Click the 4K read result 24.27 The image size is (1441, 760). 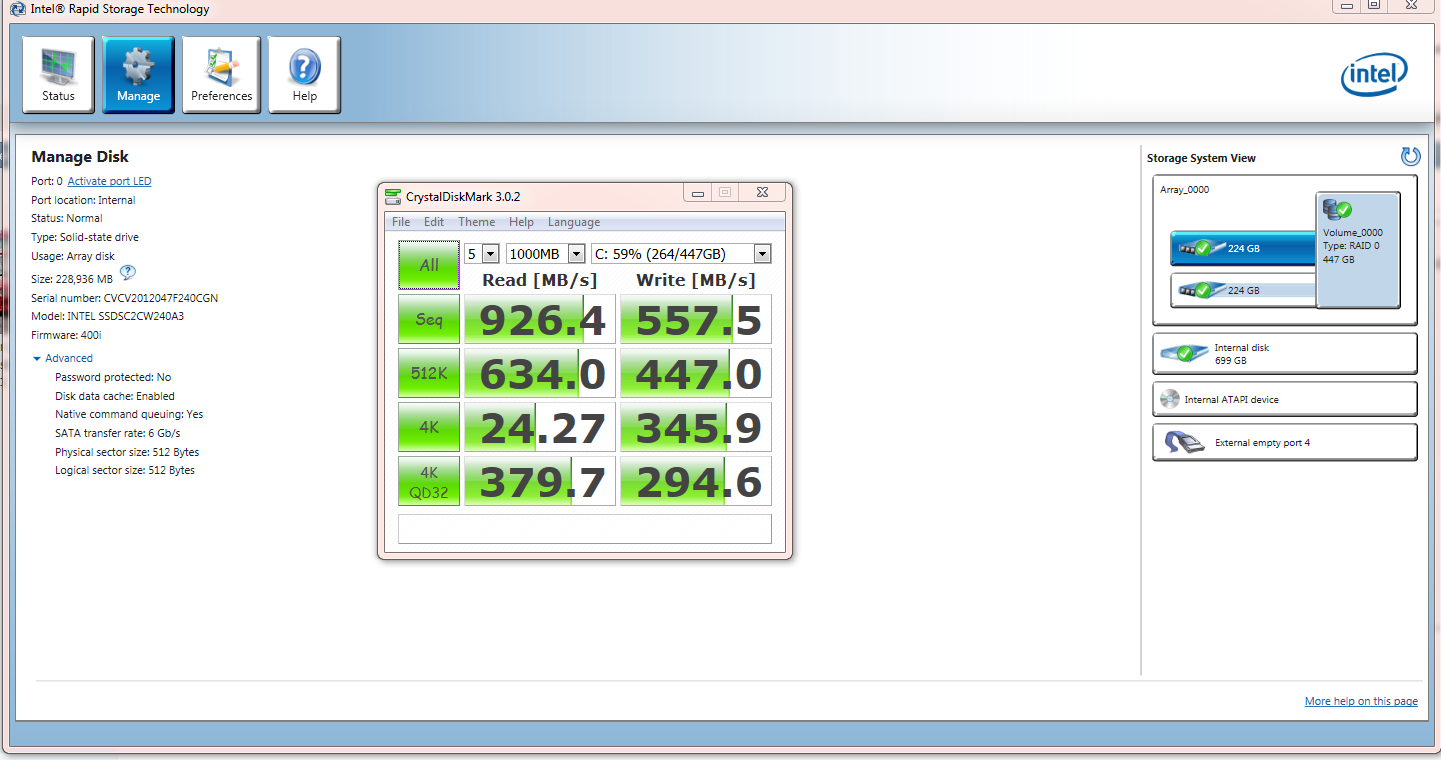(x=540, y=427)
